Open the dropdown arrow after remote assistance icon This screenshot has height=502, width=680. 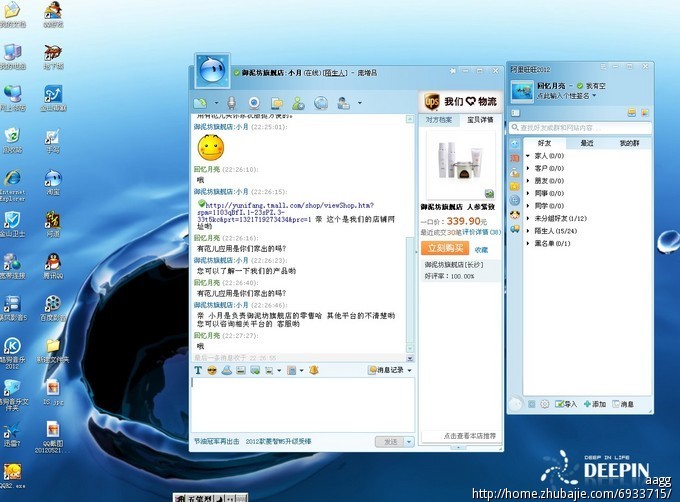click(360, 103)
